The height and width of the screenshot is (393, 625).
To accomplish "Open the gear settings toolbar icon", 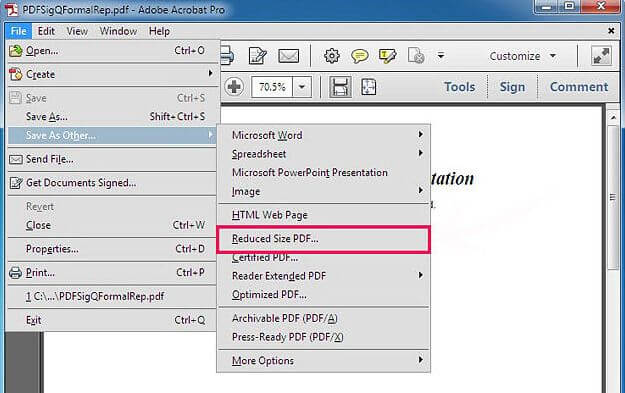I will coord(332,56).
